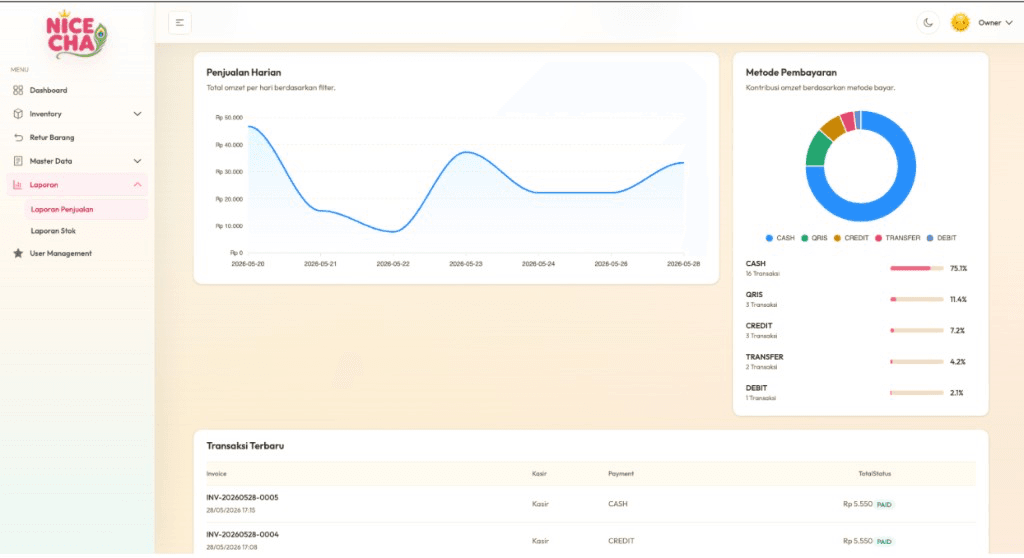Click the Metode Pembayaran heading
Screen dimensions: 1024x558
point(791,73)
